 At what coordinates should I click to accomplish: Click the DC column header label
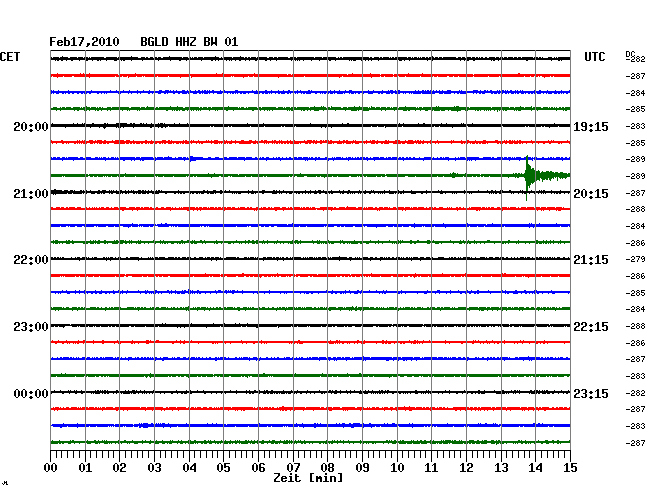(x=631, y=53)
